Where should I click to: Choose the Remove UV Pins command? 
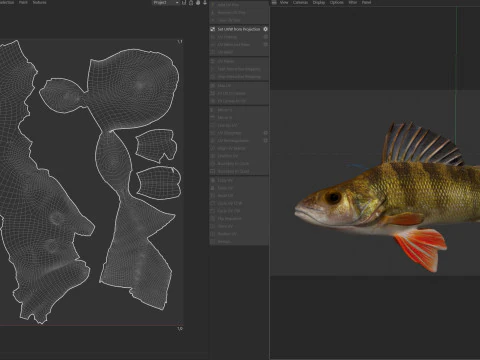[x=239, y=12]
